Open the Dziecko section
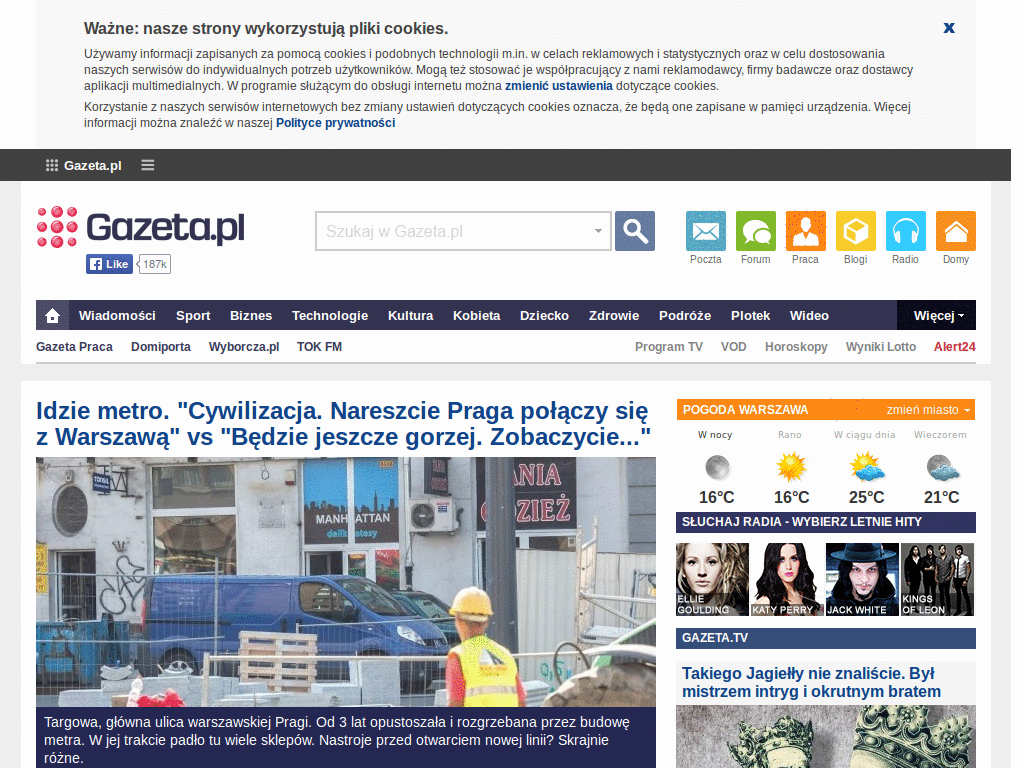The image size is (1024, 768). pos(544,315)
